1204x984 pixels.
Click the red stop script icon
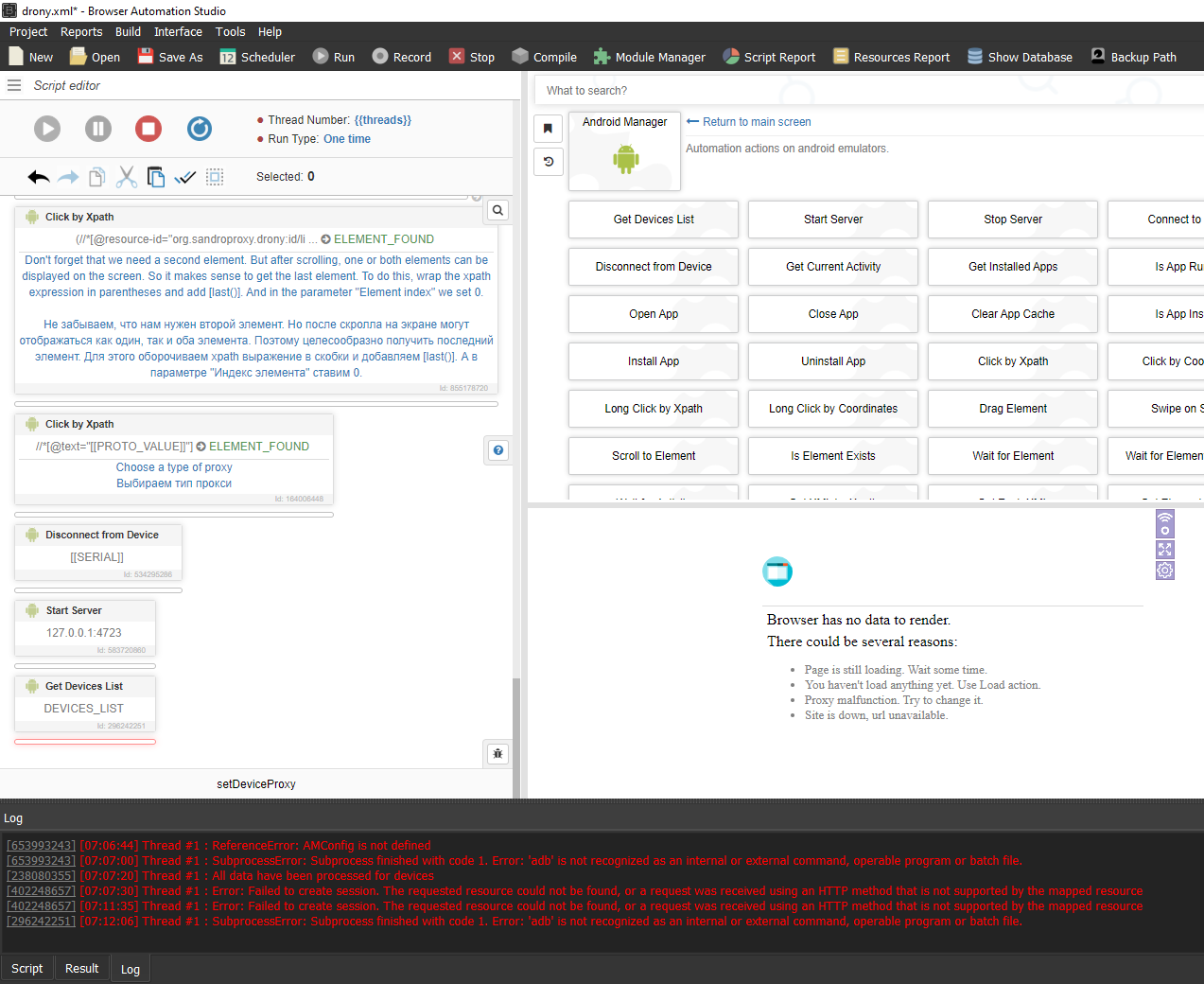pyautogui.click(x=148, y=129)
